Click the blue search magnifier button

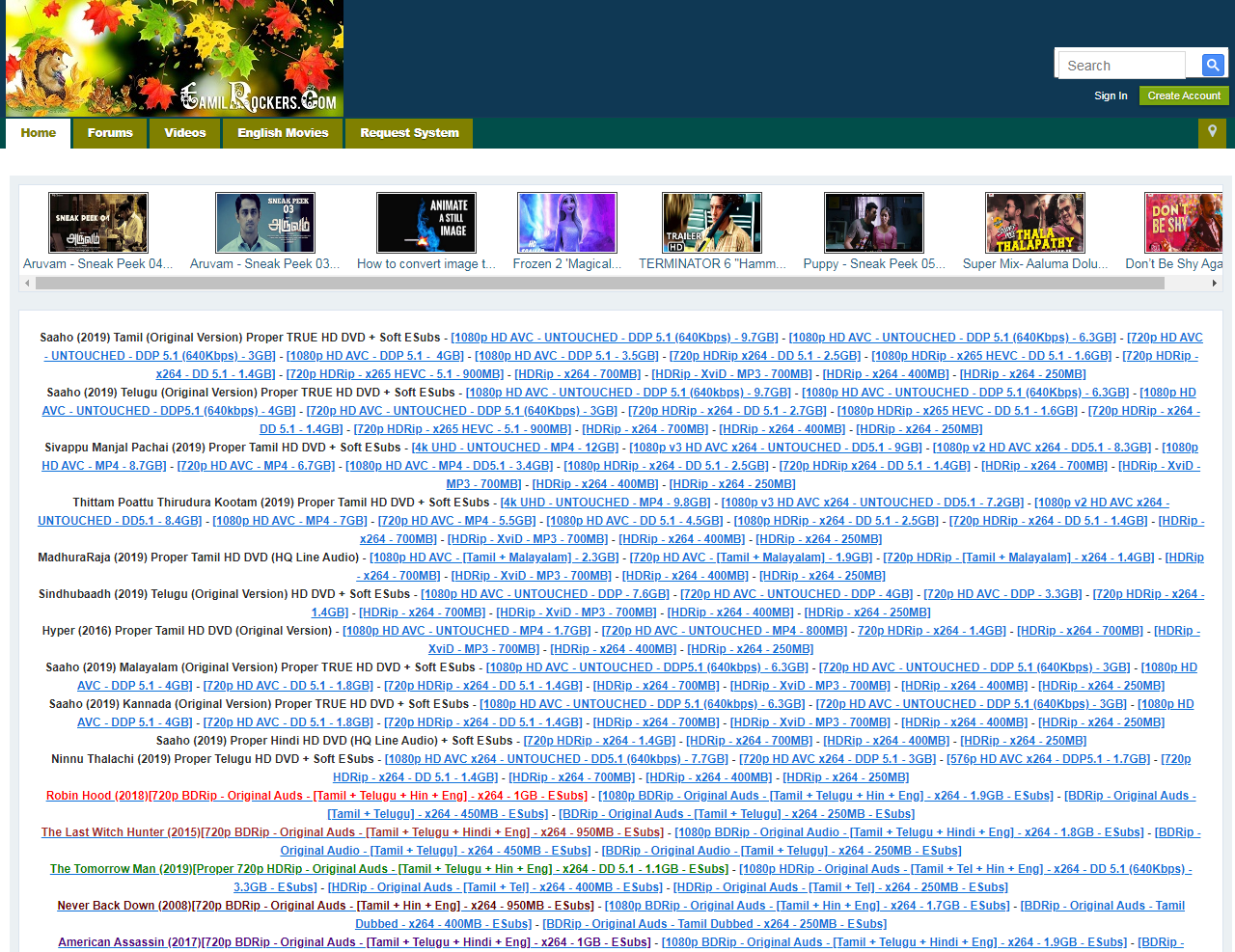(1213, 65)
